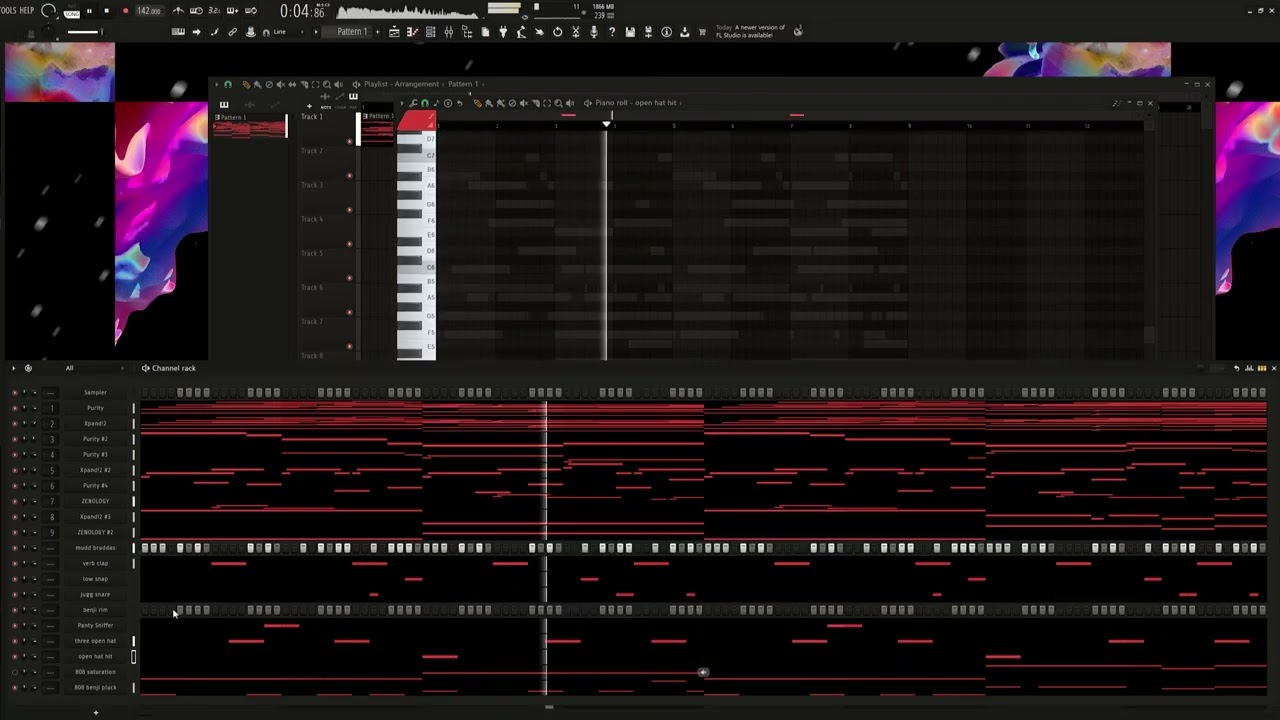Open Piano roll wrench tools icon

[x=413, y=103]
